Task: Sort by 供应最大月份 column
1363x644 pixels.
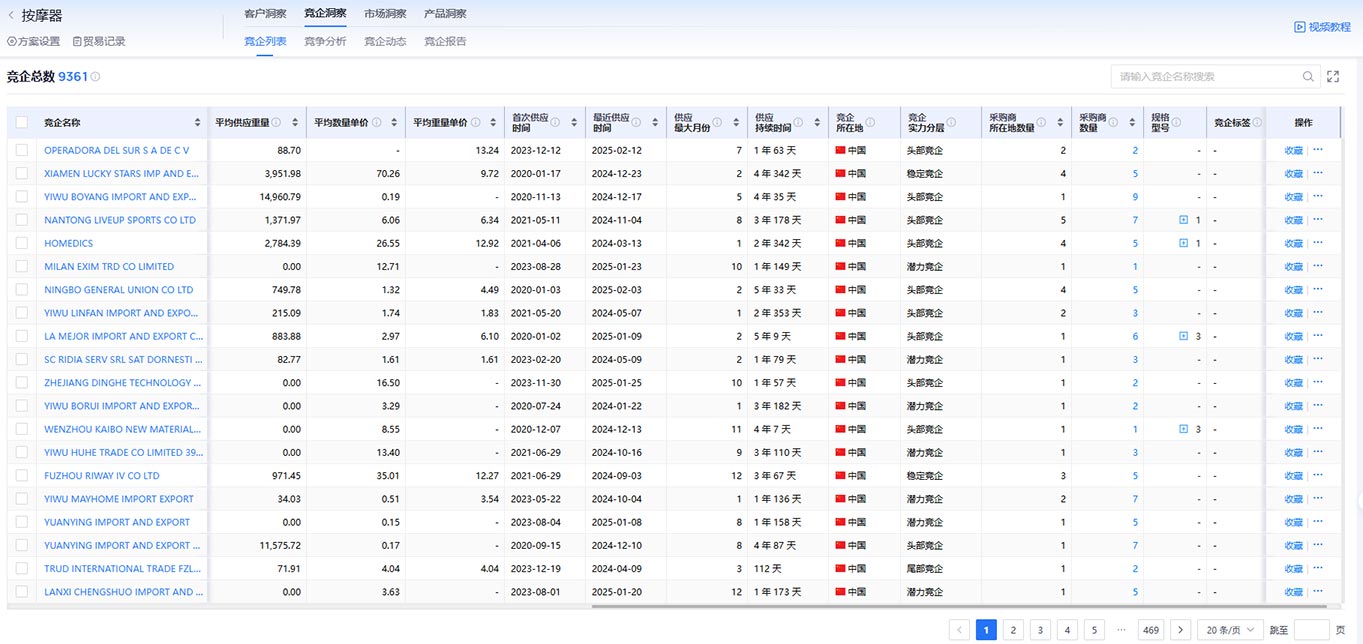Action: [736, 122]
